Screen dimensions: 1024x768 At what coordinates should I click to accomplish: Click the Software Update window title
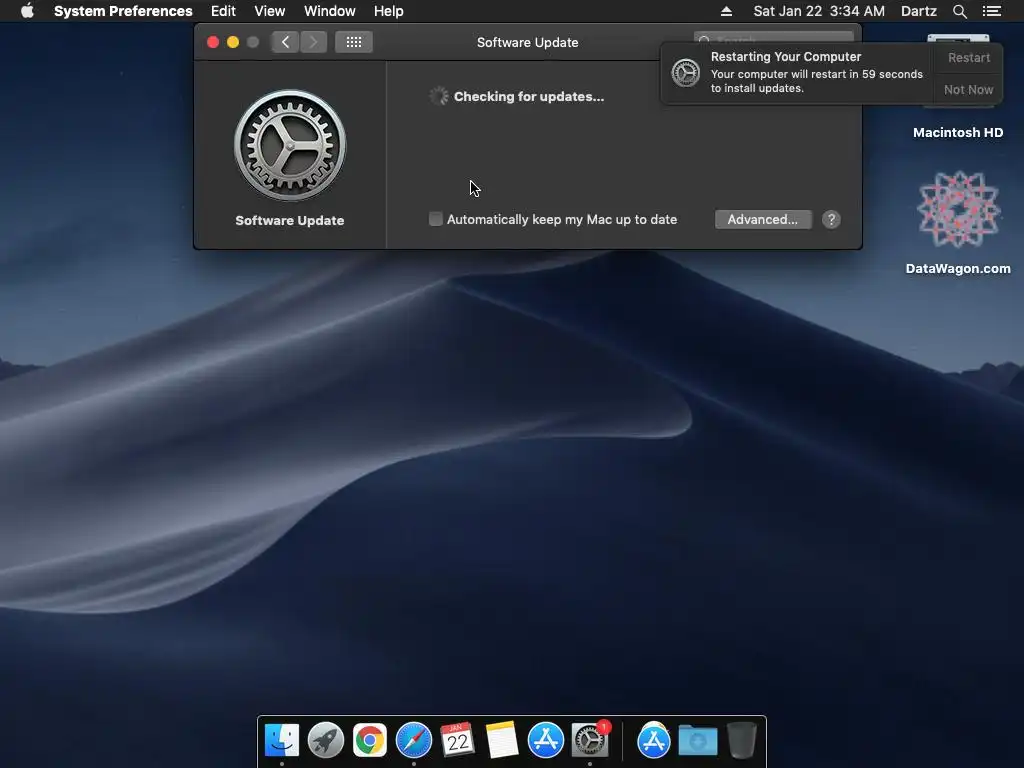527,42
